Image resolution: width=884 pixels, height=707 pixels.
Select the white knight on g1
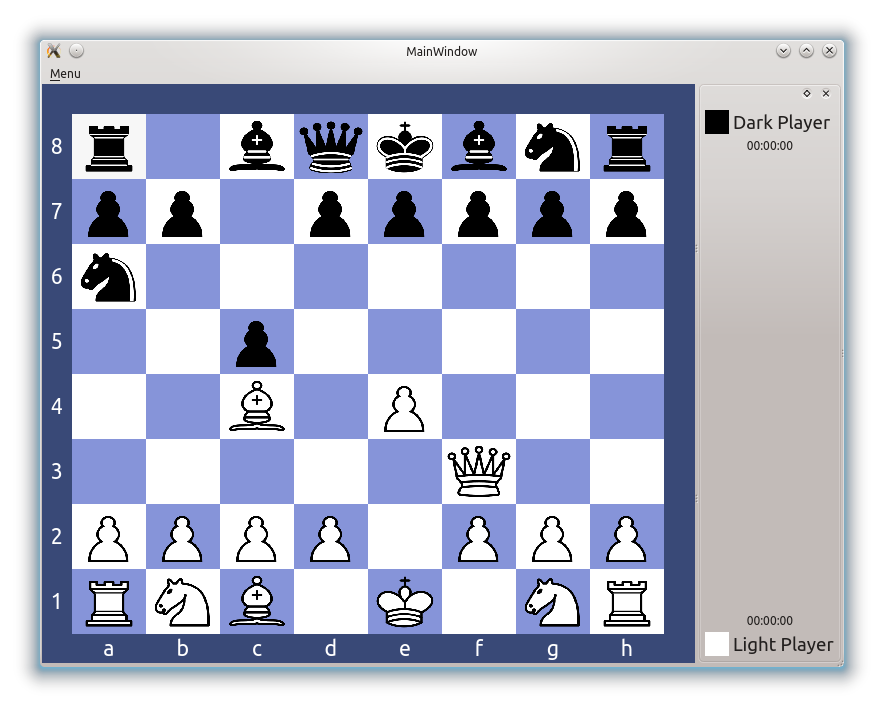click(x=553, y=602)
